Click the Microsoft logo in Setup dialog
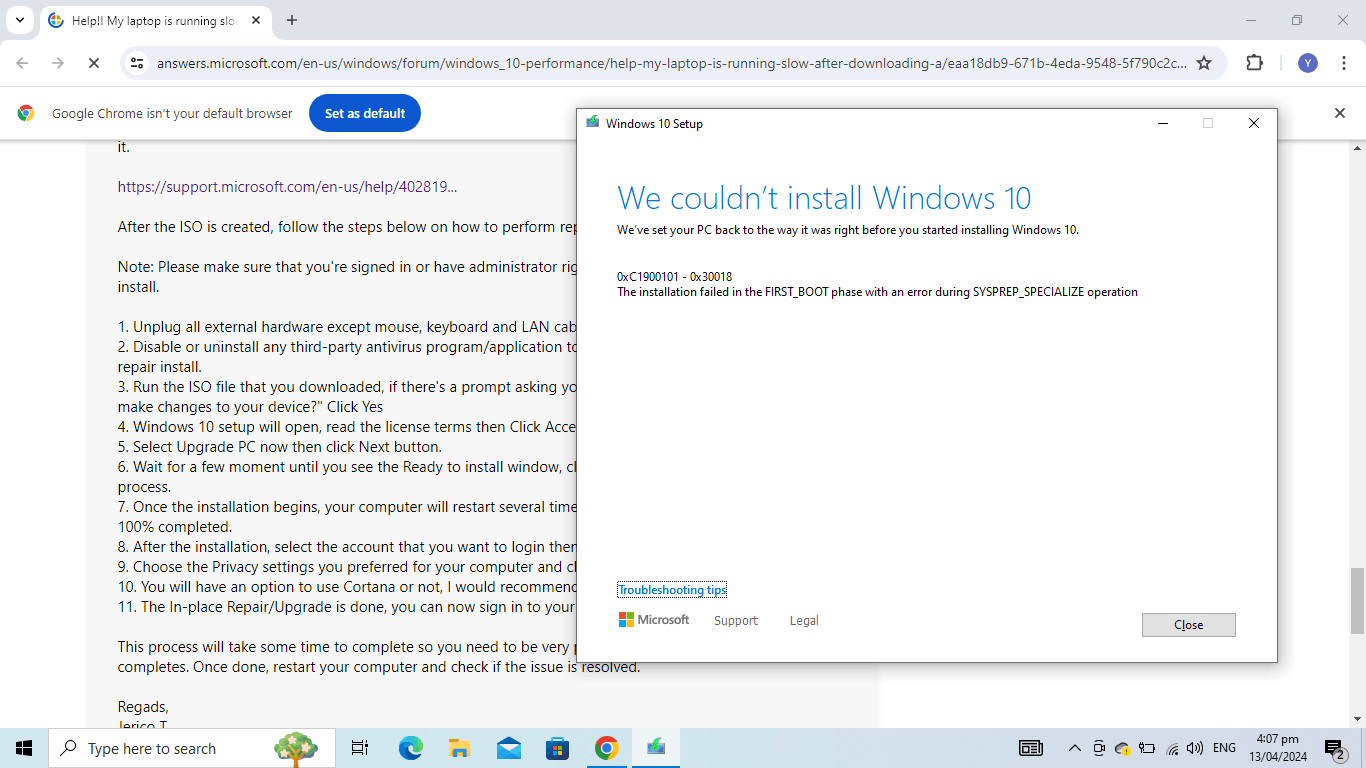This screenshot has width=1366, height=768. 654,620
